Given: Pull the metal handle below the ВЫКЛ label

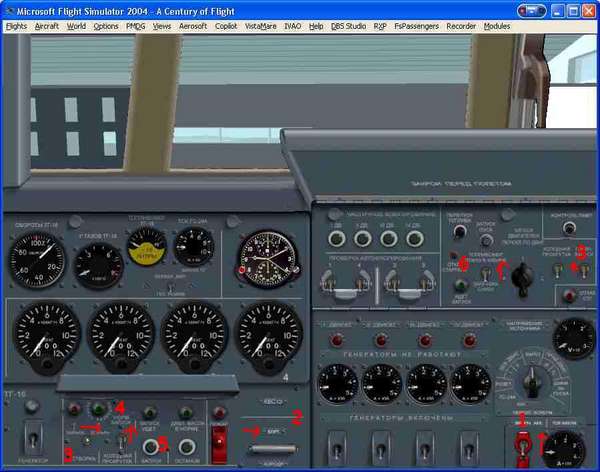Looking at the screenshot, I should 272,449.
